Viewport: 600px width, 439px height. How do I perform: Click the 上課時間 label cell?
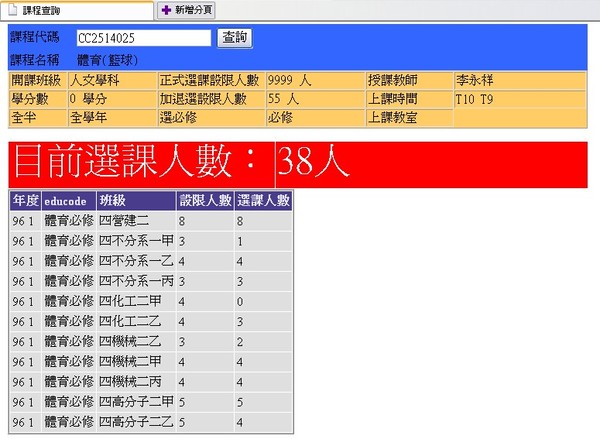(x=409, y=99)
